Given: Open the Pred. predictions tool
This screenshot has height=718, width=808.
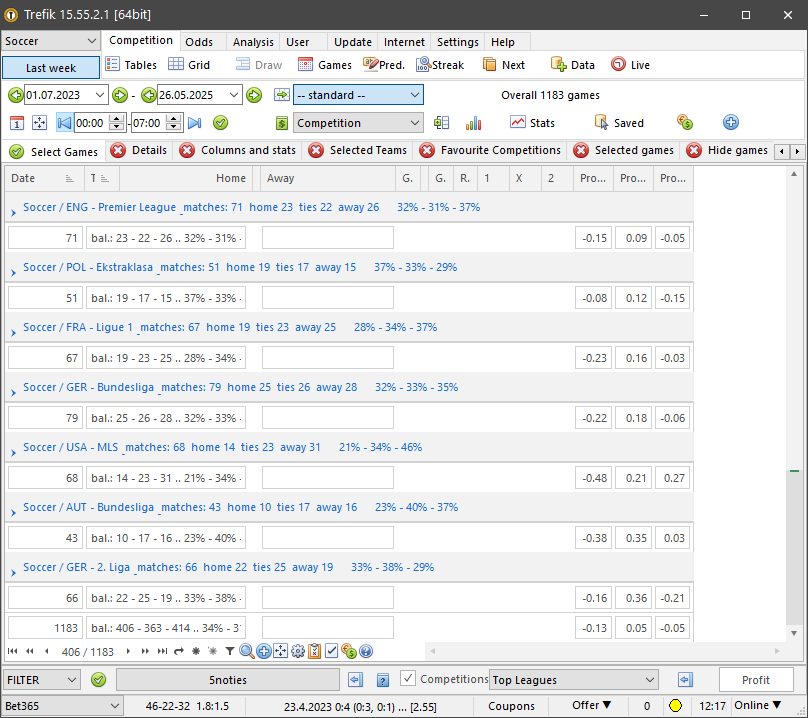Looking at the screenshot, I should click(x=383, y=65).
